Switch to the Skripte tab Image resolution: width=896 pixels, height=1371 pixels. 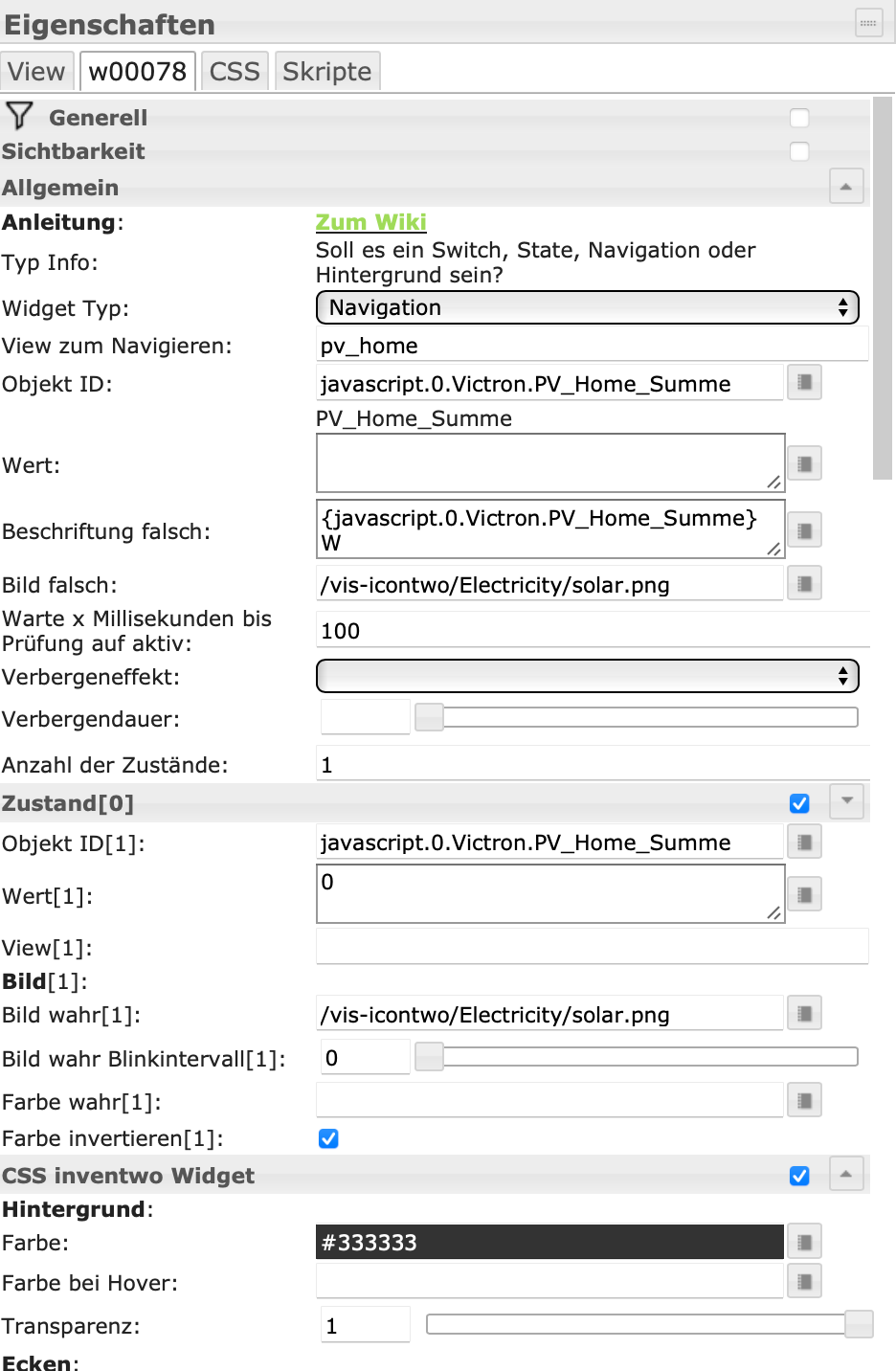tap(327, 72)
